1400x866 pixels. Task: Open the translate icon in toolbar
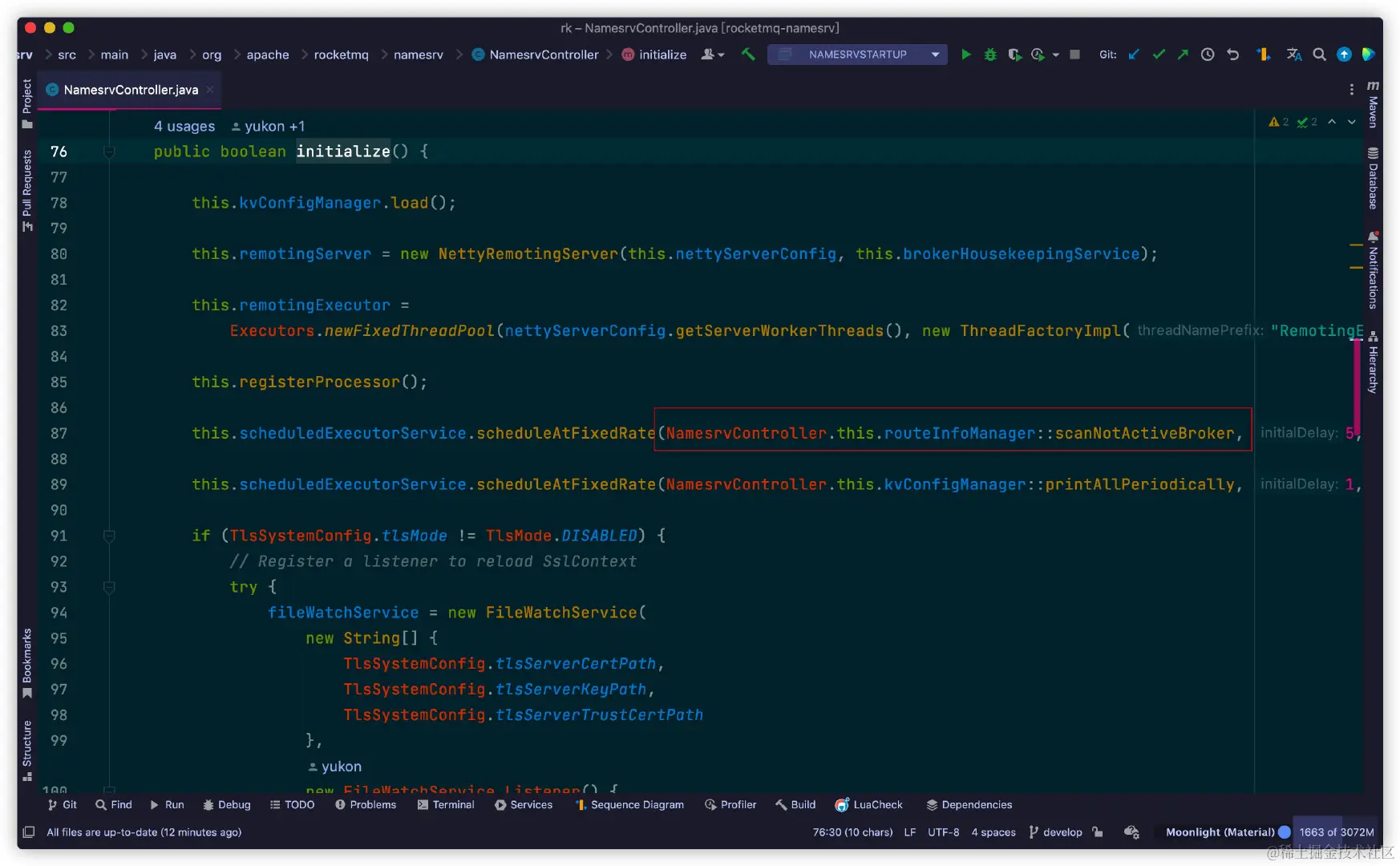coord(1294,55)
